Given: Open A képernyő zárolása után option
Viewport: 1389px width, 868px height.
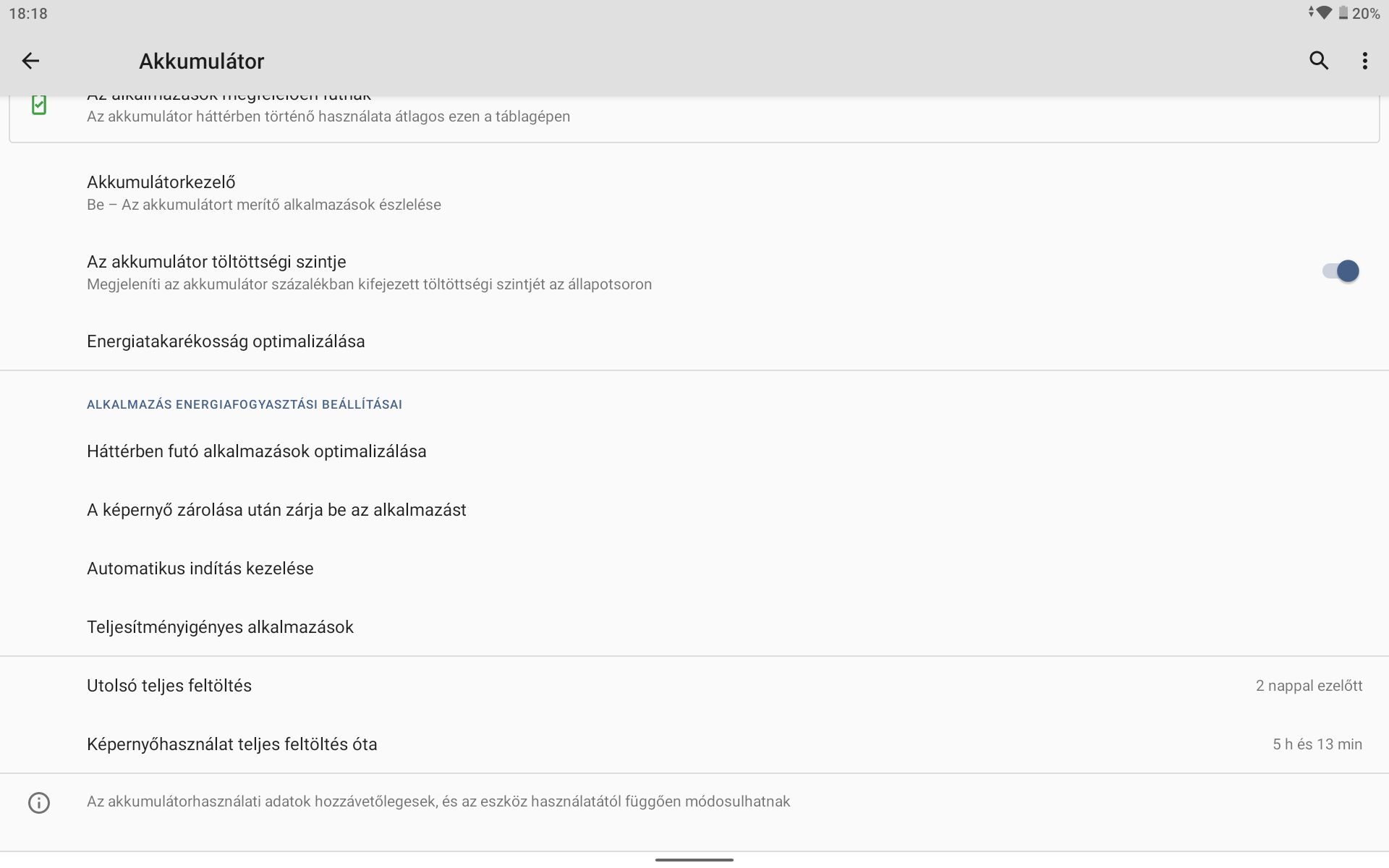Looking at the screenshot, I should 694,510.
